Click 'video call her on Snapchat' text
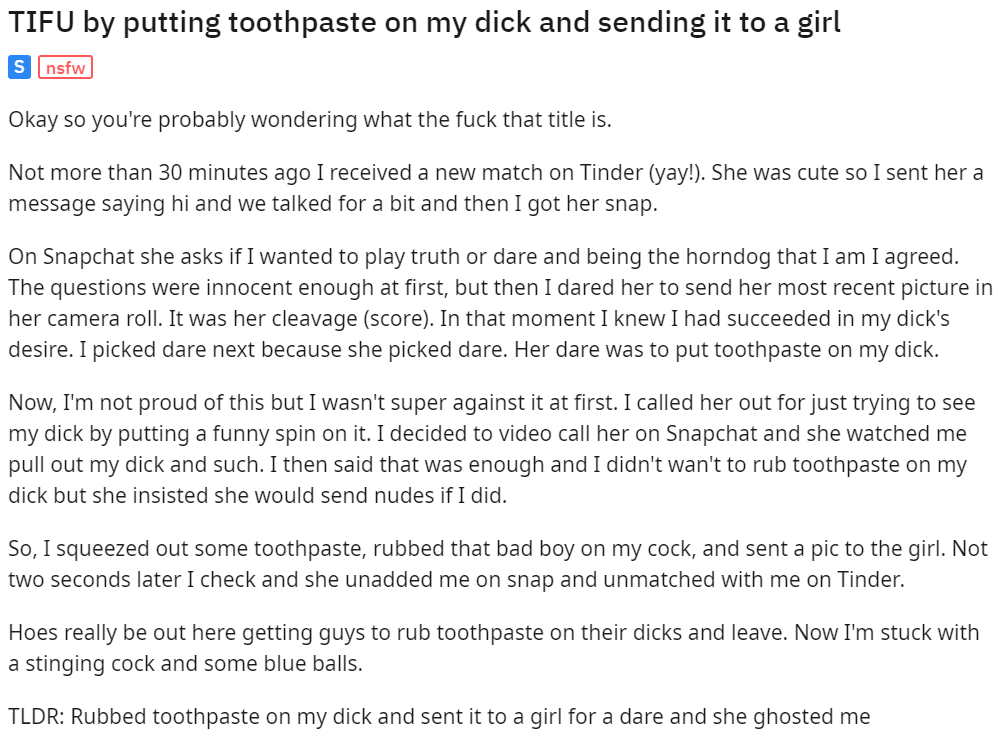The height and width of the screenshot is (738, 998). (x=572, y=433)
